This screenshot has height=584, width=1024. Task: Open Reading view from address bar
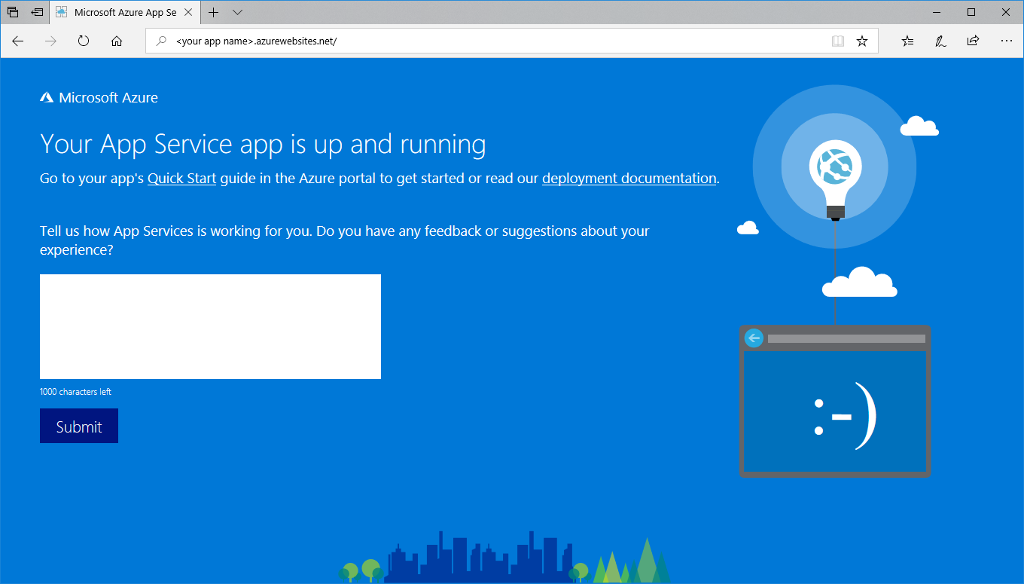(837, 41)
